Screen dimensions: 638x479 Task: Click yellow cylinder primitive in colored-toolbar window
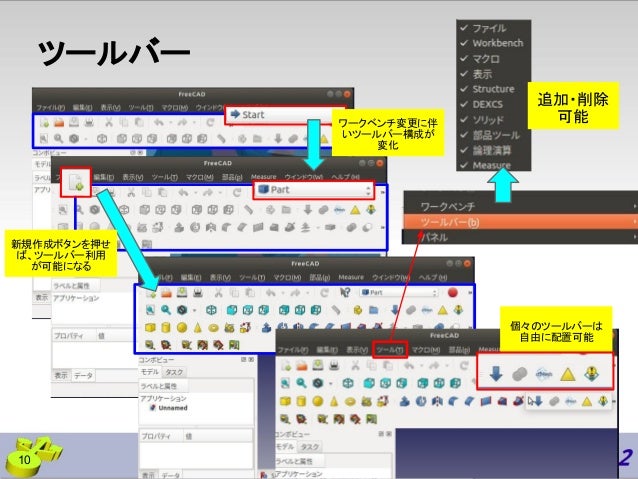click(x=166, y=327)
